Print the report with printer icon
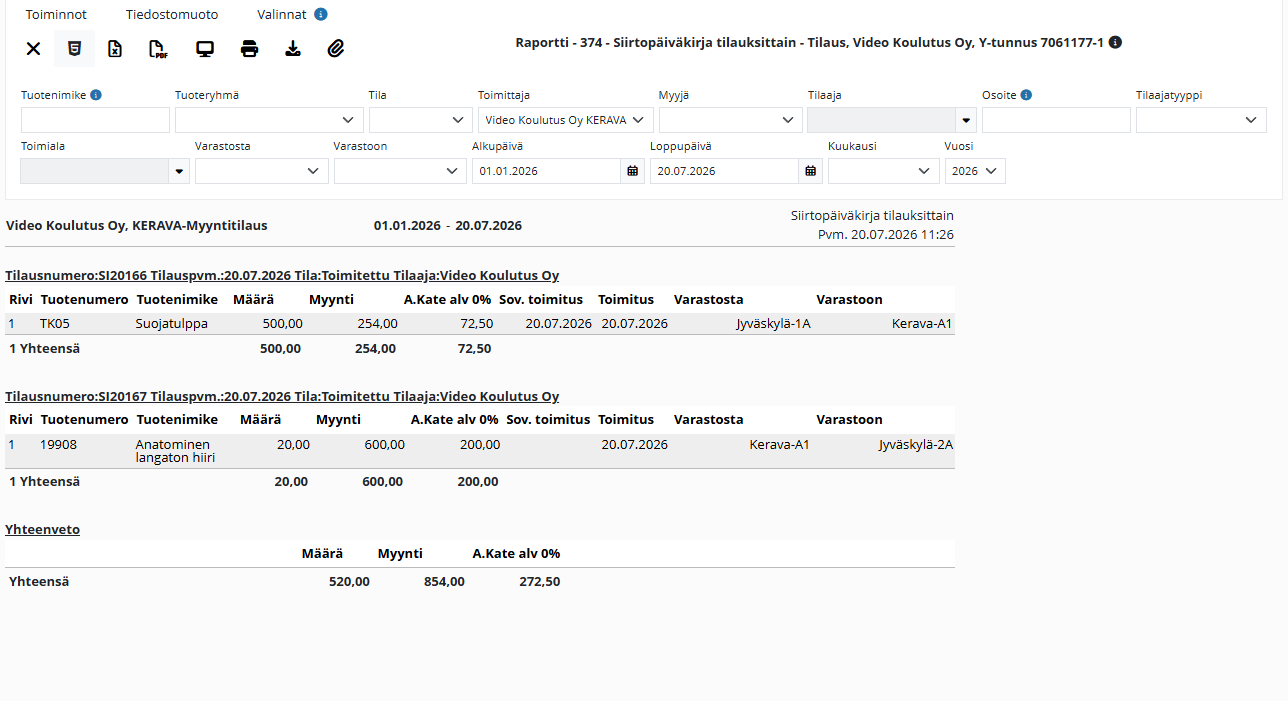 click(x=250, y=48)
